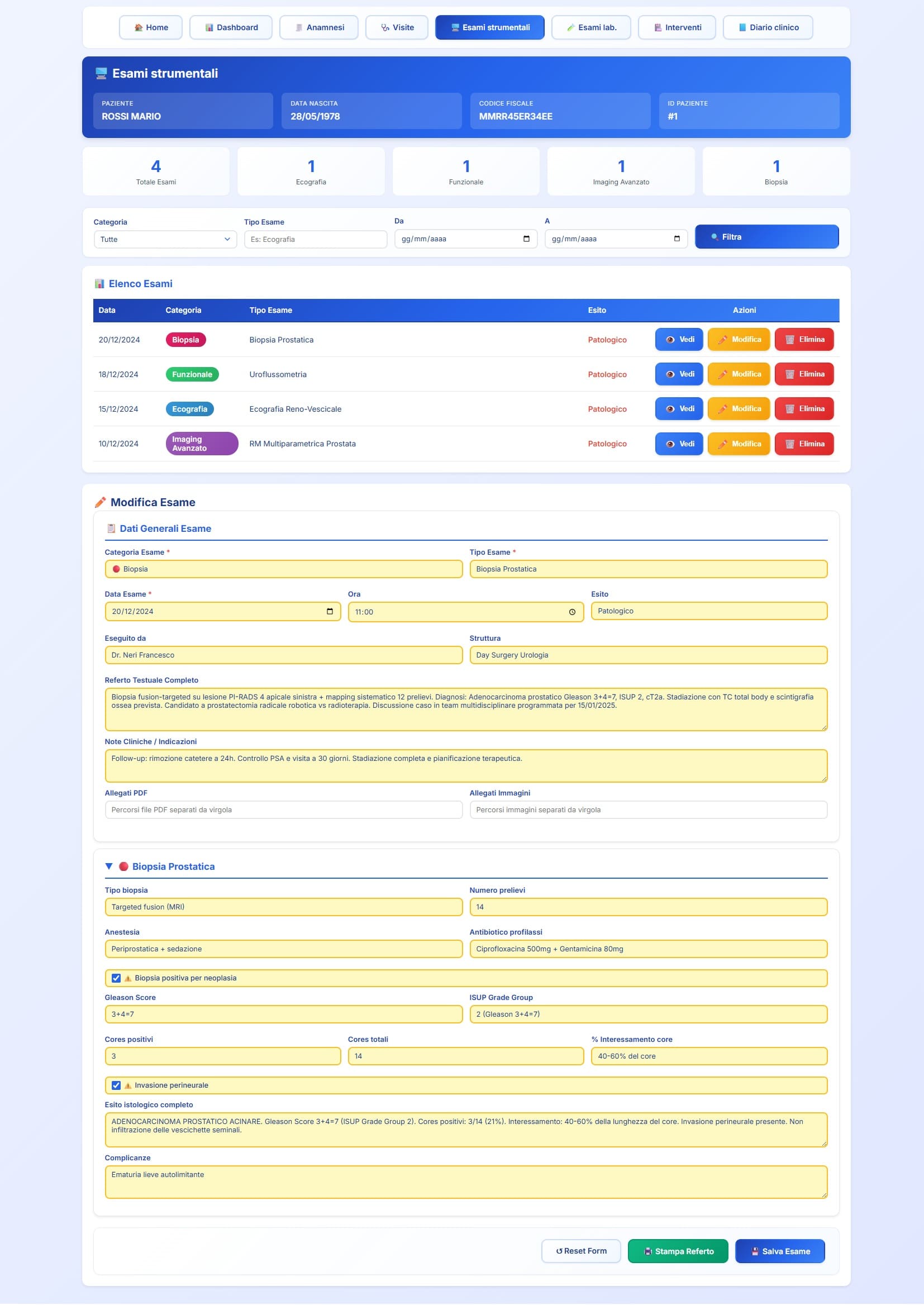Uncheck Biopsia positiva per neoplasia
This screenshot has width=924, height=1305.
coord(116,978)
